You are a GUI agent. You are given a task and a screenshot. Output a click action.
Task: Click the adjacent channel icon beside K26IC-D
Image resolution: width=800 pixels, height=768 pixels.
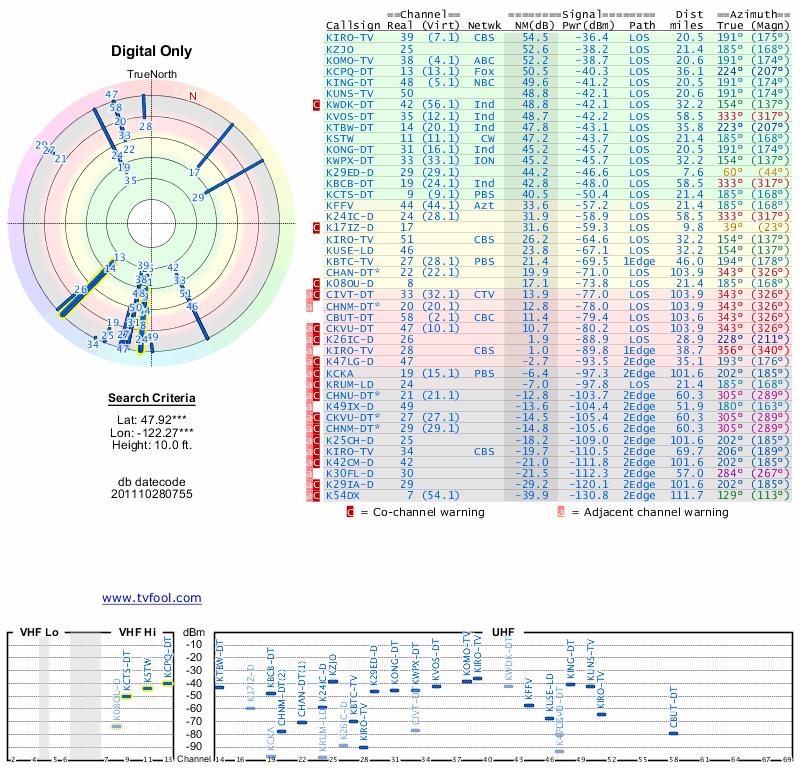[310, 340]
